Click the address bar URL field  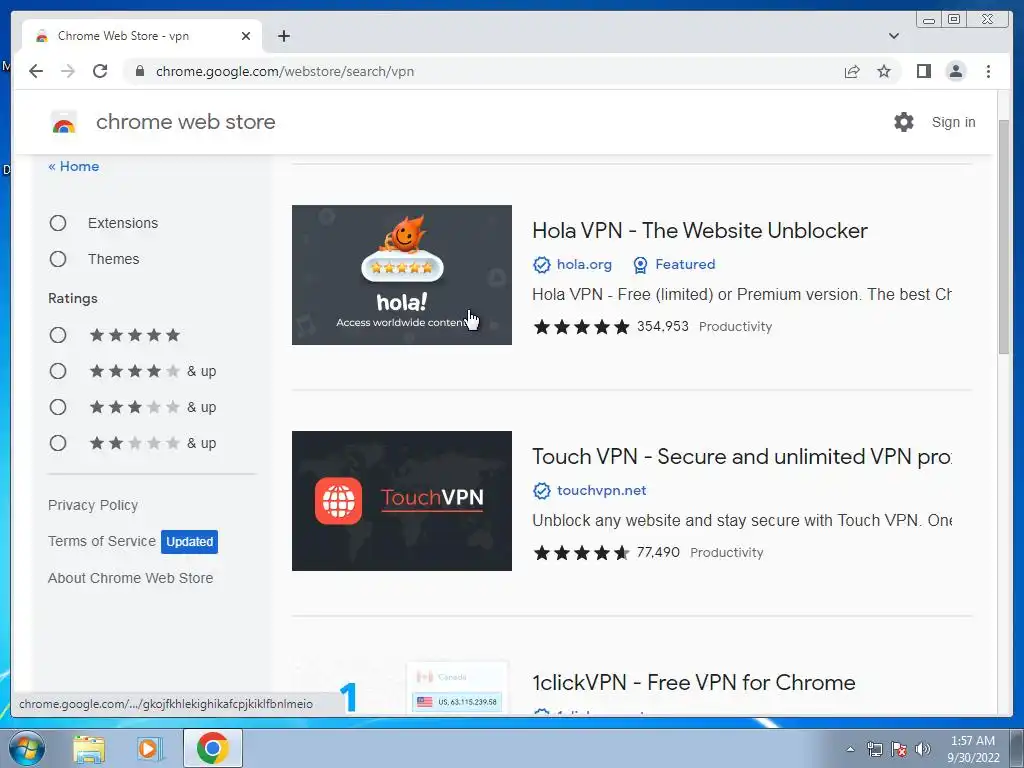tap(483, 71)
